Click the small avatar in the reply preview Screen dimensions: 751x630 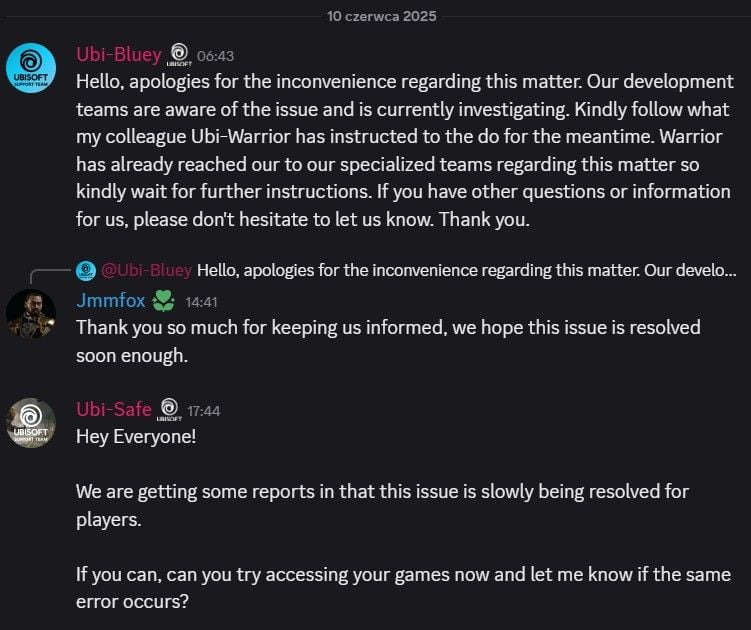86,271
